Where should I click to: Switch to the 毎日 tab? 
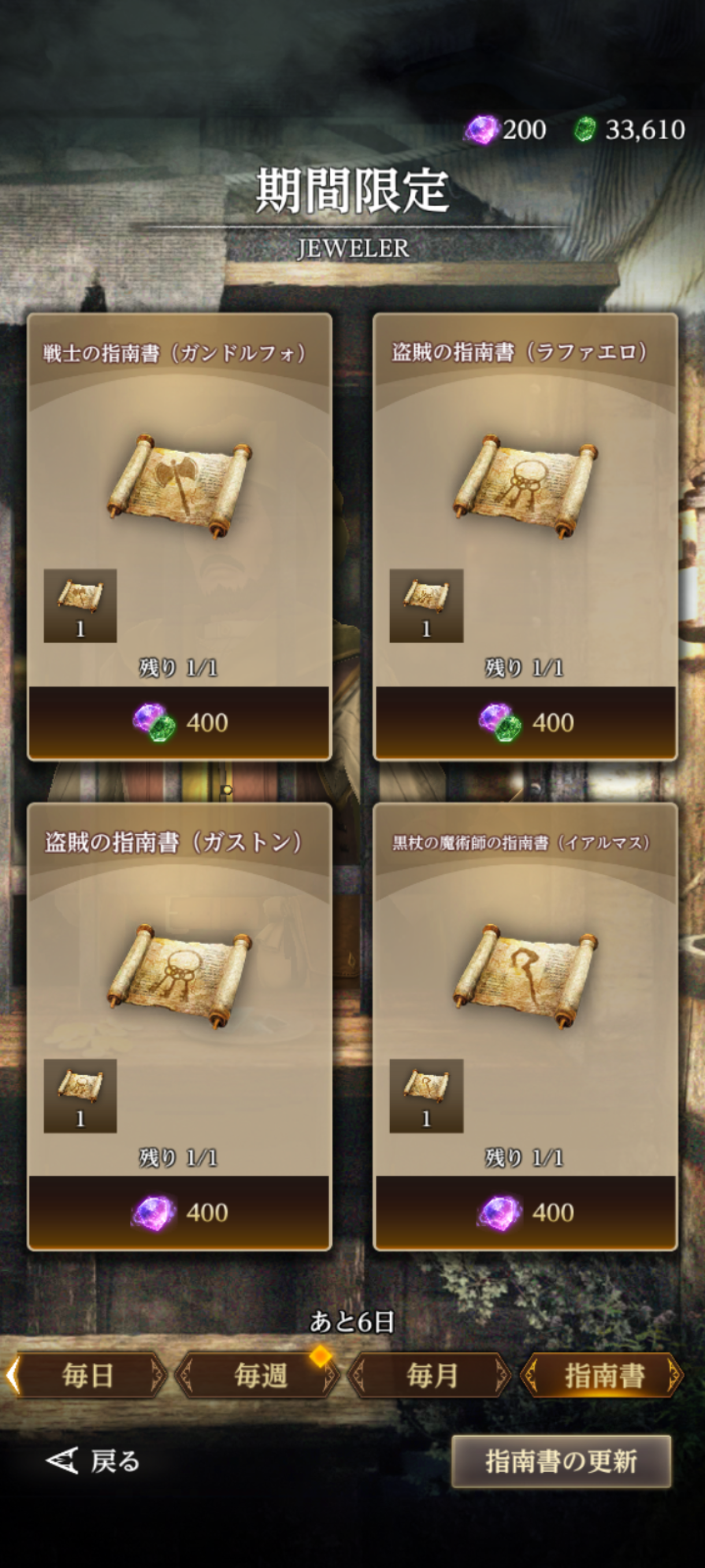pyautogui.click(x=86, y=1375)
